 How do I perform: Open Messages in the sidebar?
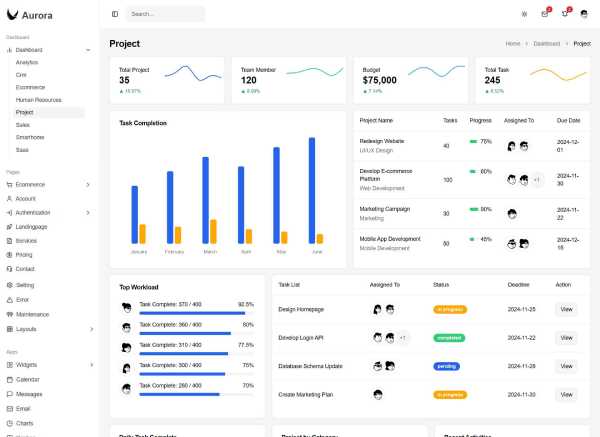[29, 394]
